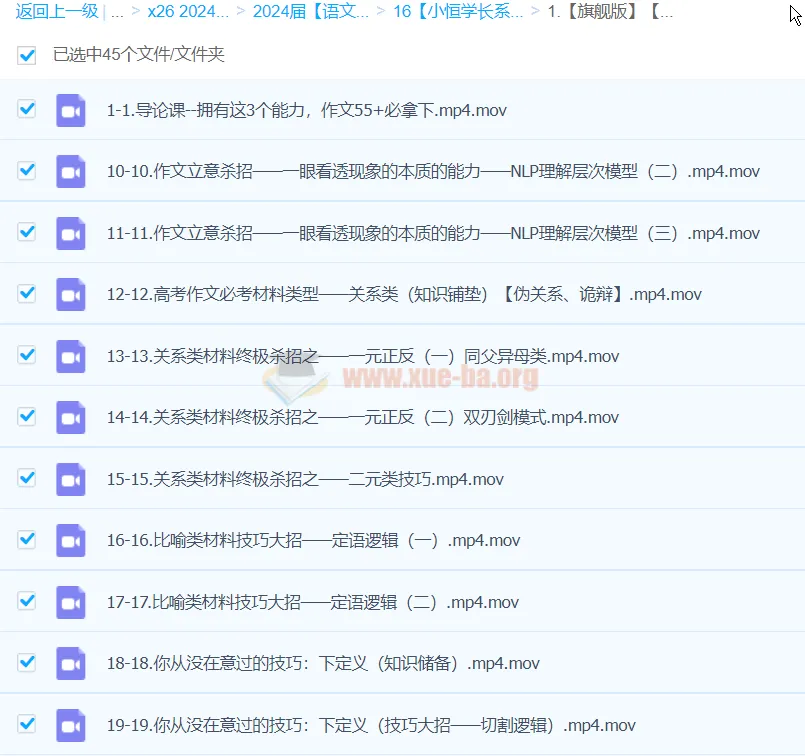Click the video icon for 10-10 NLP理解层次模型（二）
Viewport: 805px width, 756px height.
click(x=71, y=172)
